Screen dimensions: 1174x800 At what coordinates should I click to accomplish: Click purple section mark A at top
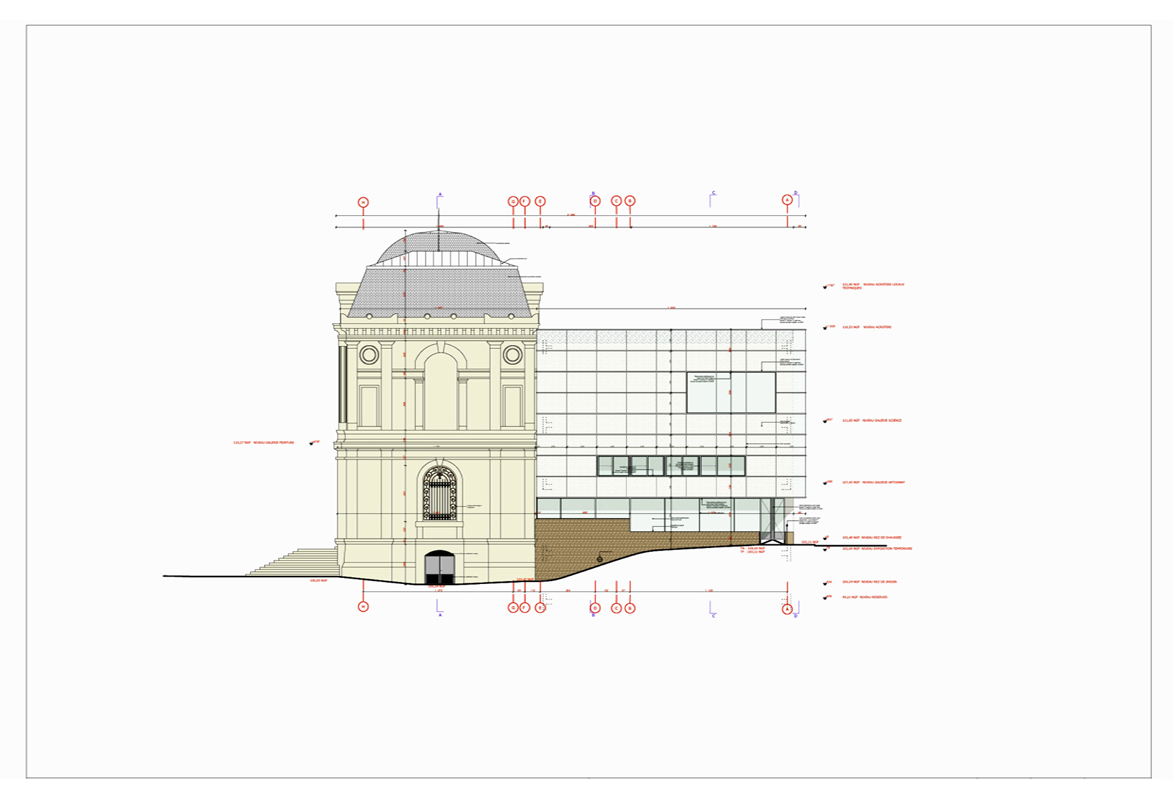[440, 198]
